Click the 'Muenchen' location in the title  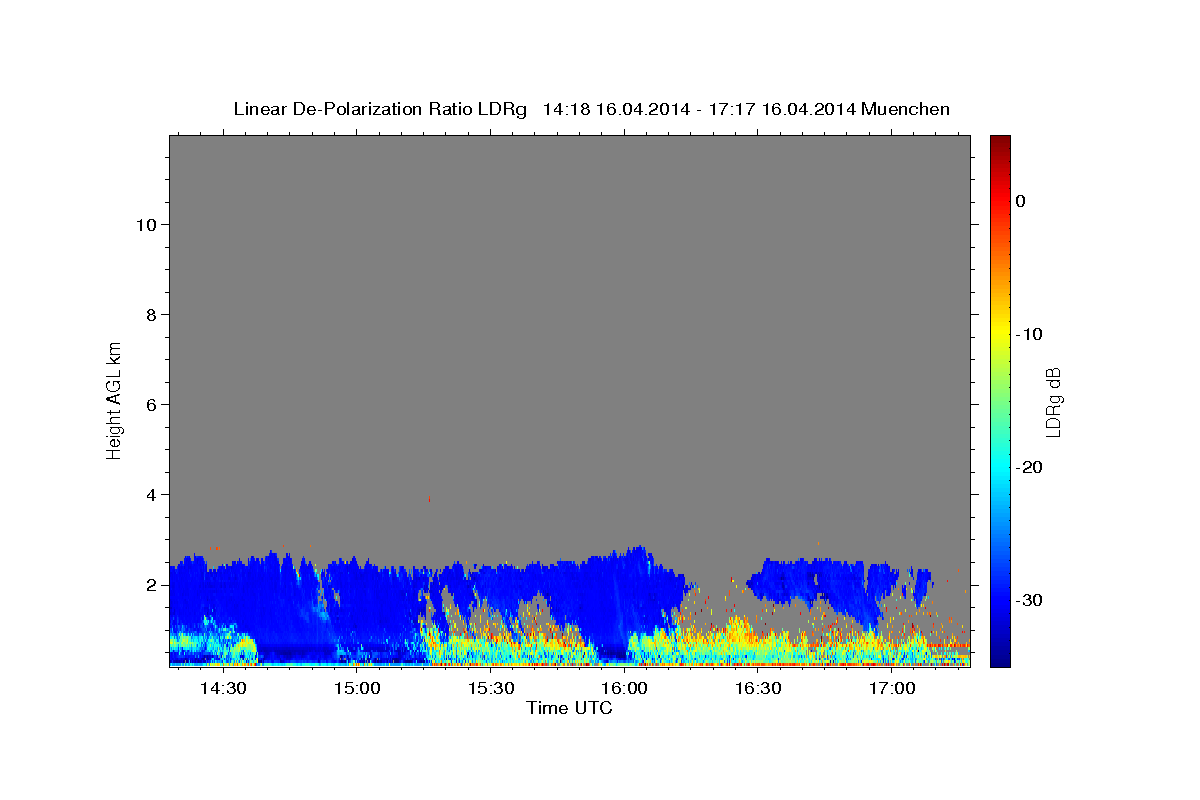click(x=907, y=109)
